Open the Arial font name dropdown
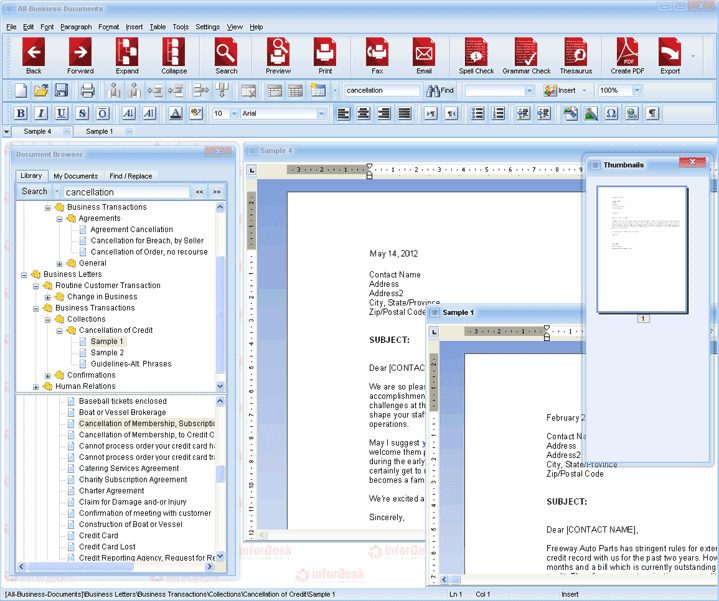This screenshot has height=601, width=719. 321,114
